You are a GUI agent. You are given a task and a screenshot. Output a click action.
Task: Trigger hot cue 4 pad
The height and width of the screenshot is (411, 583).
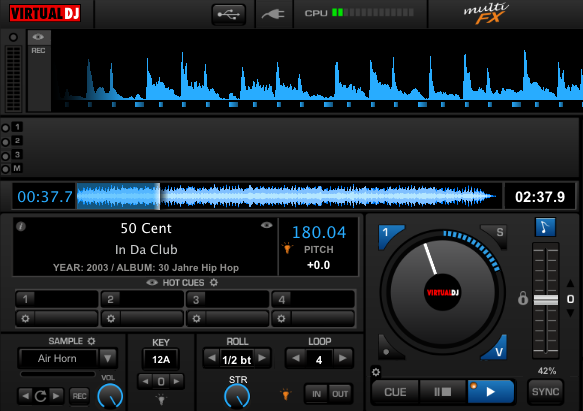[313, 299]
